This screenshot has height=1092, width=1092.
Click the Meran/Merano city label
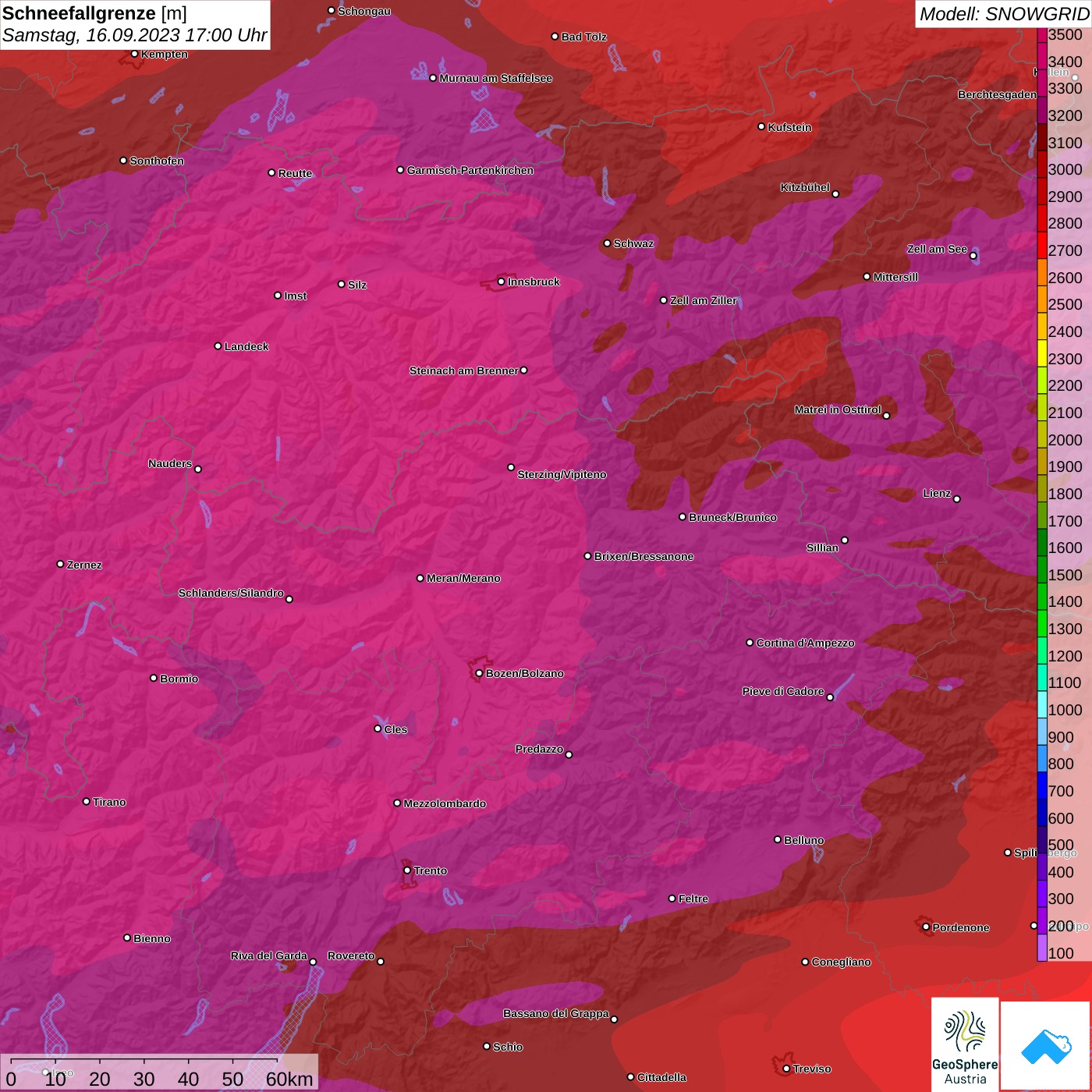pyautogui.click(x=463, y=578)
